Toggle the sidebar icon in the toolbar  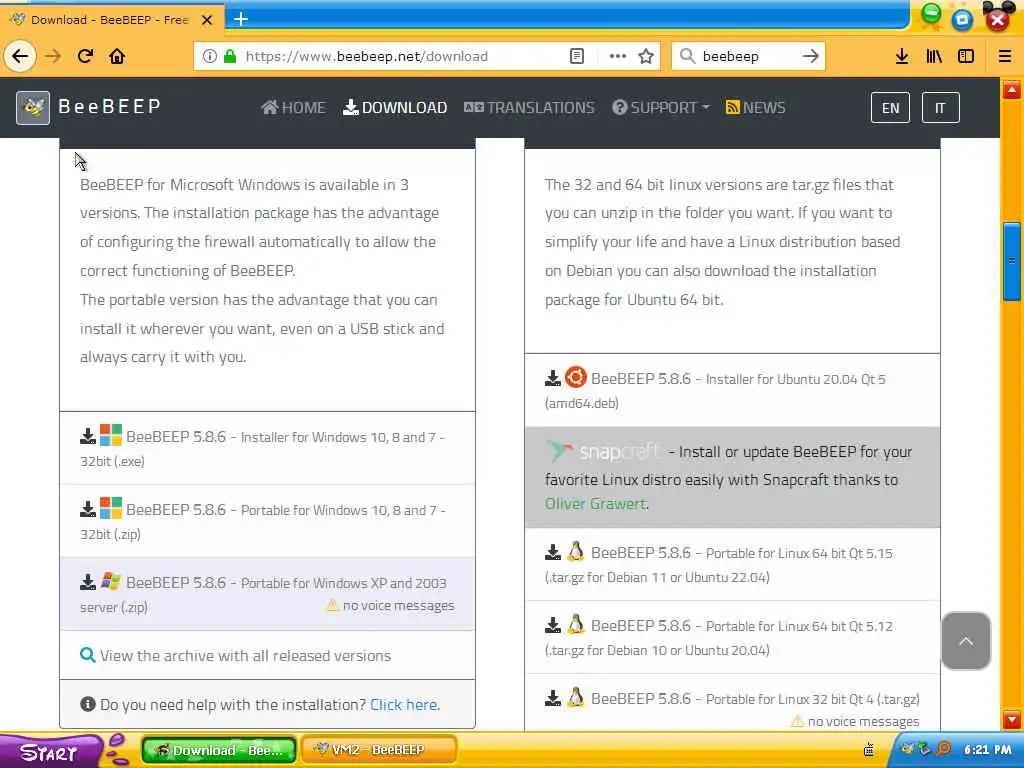pos(966,56)
